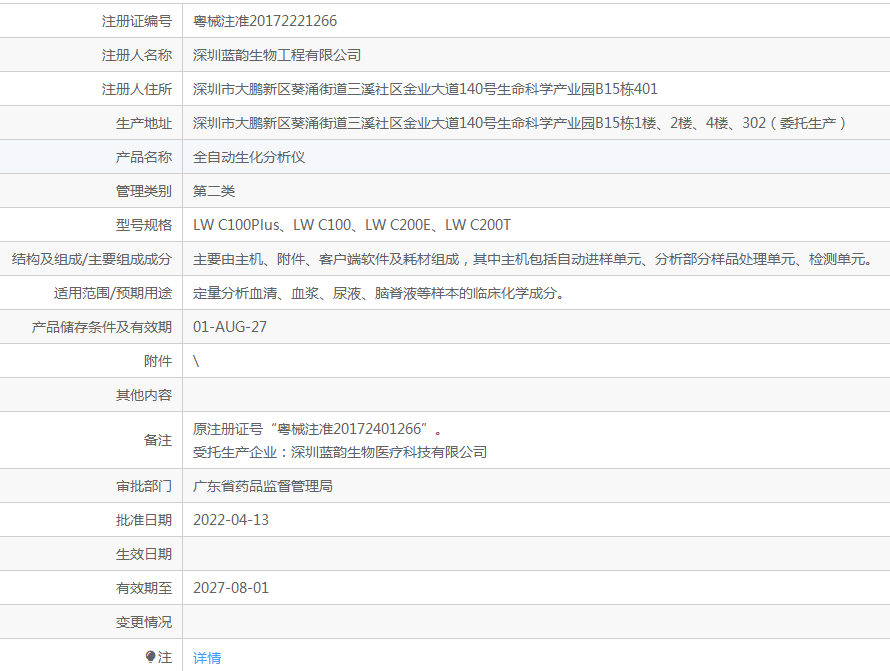The height and width of the screenshot is (671, 890).
Task: Select registrant name 深圳蓝韵生物工程有限公司
Action: [277, 55]
